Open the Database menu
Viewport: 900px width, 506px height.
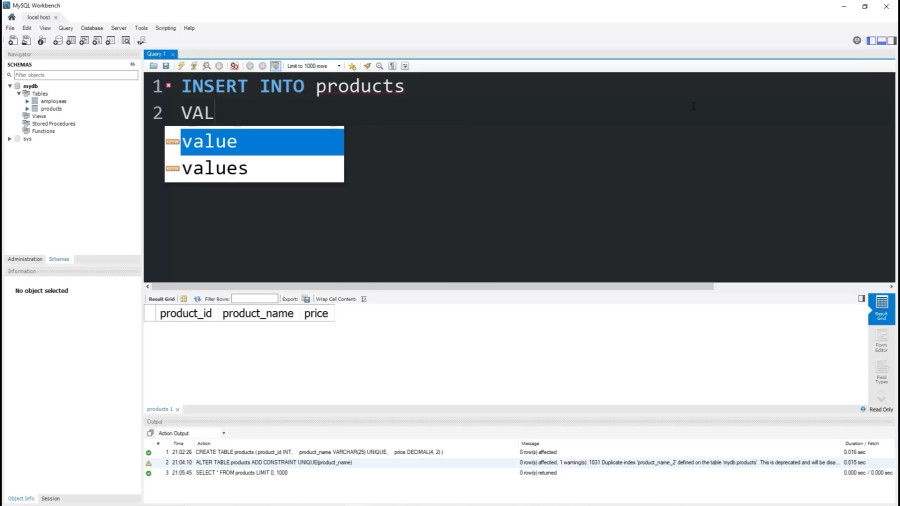coord(92,28)
